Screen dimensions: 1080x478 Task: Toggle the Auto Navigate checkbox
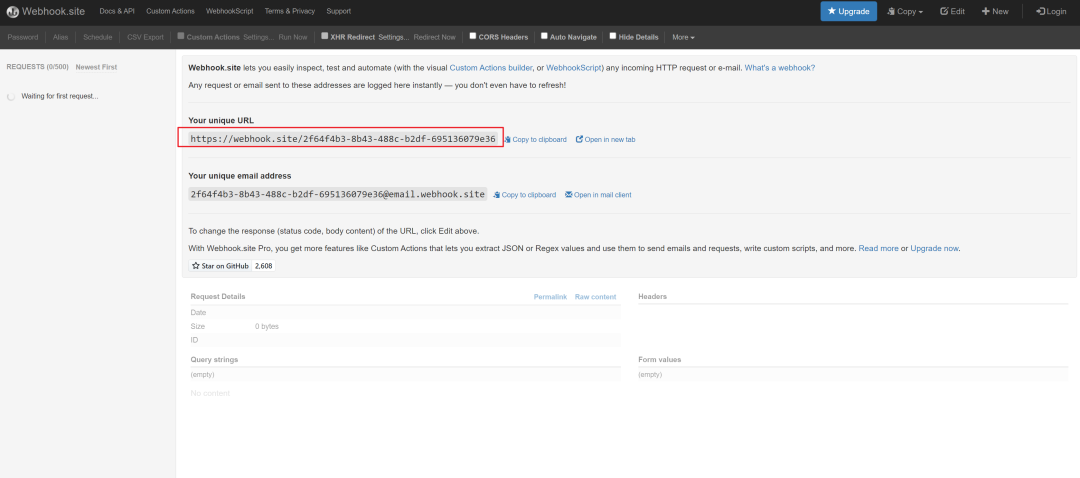(544, 37)
